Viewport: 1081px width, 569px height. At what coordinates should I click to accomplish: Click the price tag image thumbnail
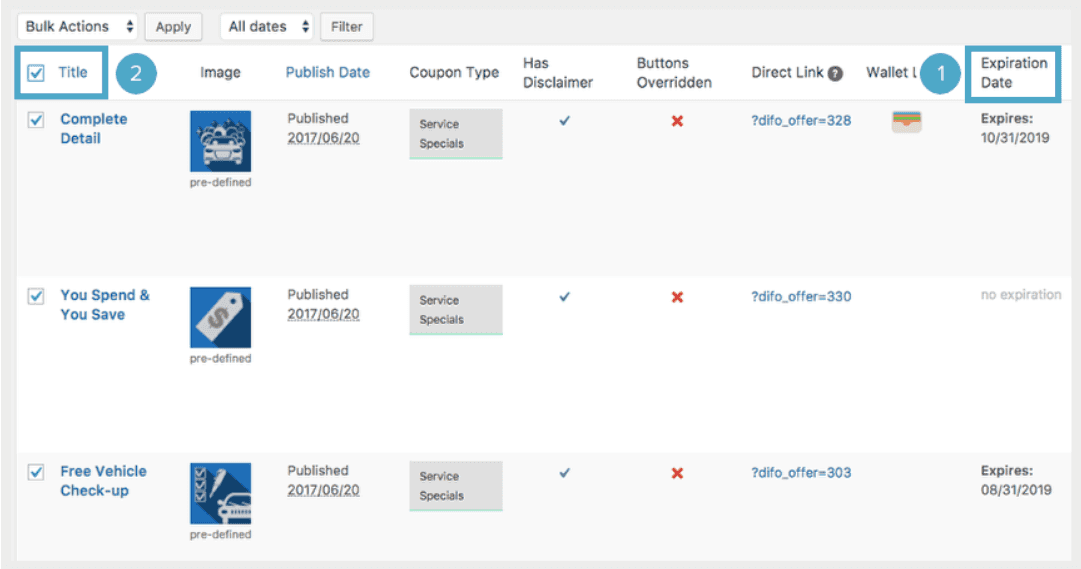pos(221,317)
